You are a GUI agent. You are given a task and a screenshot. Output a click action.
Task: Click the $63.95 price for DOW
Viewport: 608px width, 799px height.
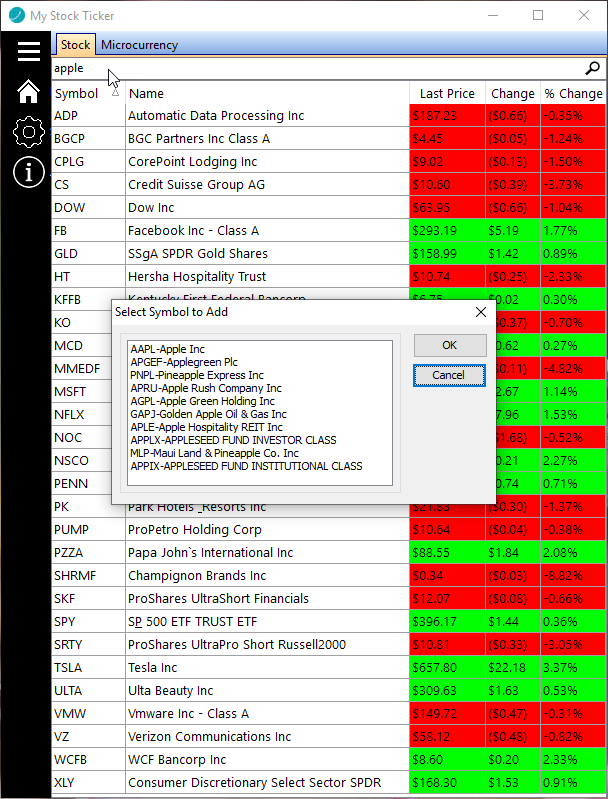[447, 208]
